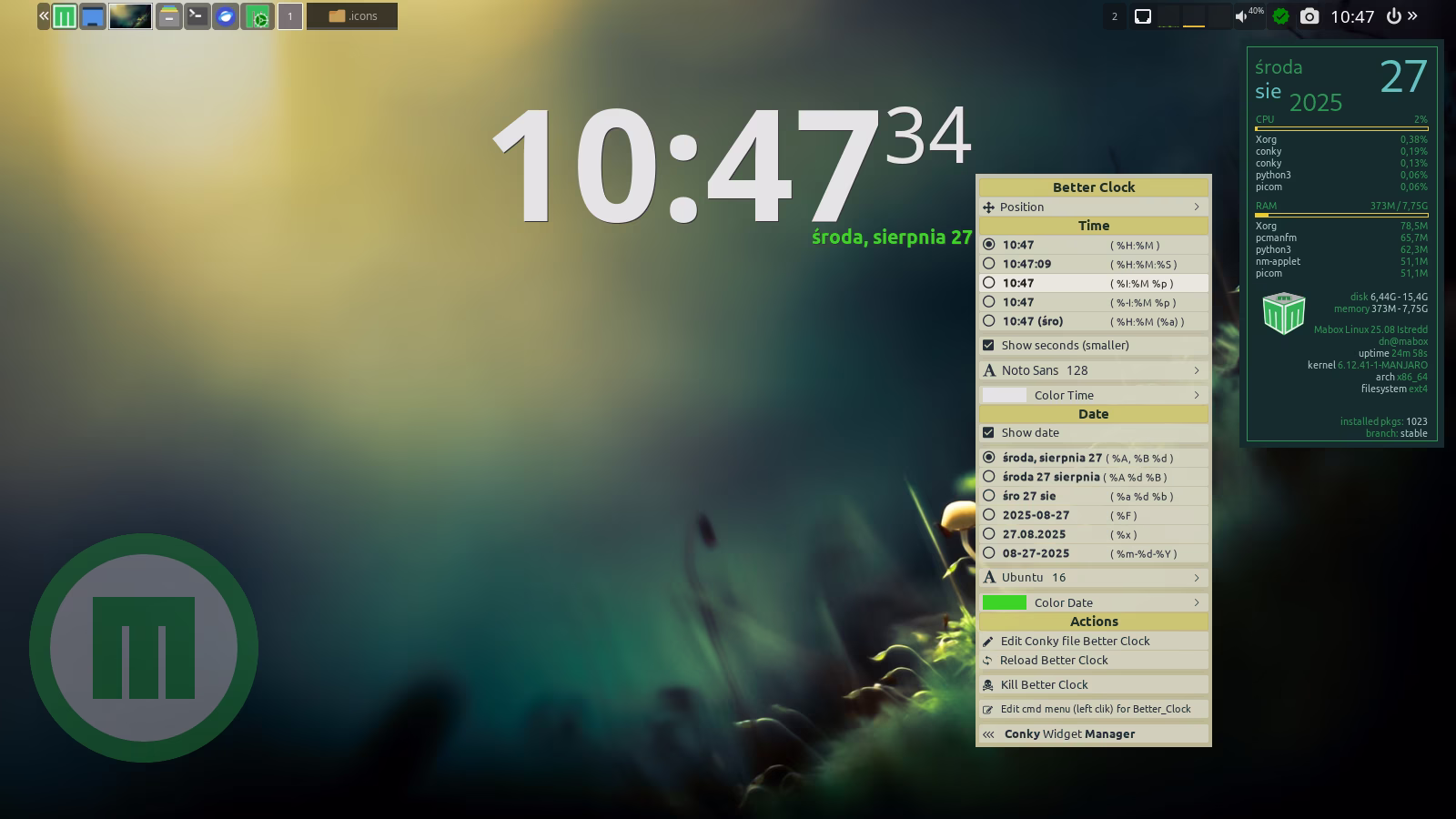Select the 10:47:09 (%H:%M:%S) time format
The image size is (1456, 819).
pyautogui.click(x=989, y=264)
